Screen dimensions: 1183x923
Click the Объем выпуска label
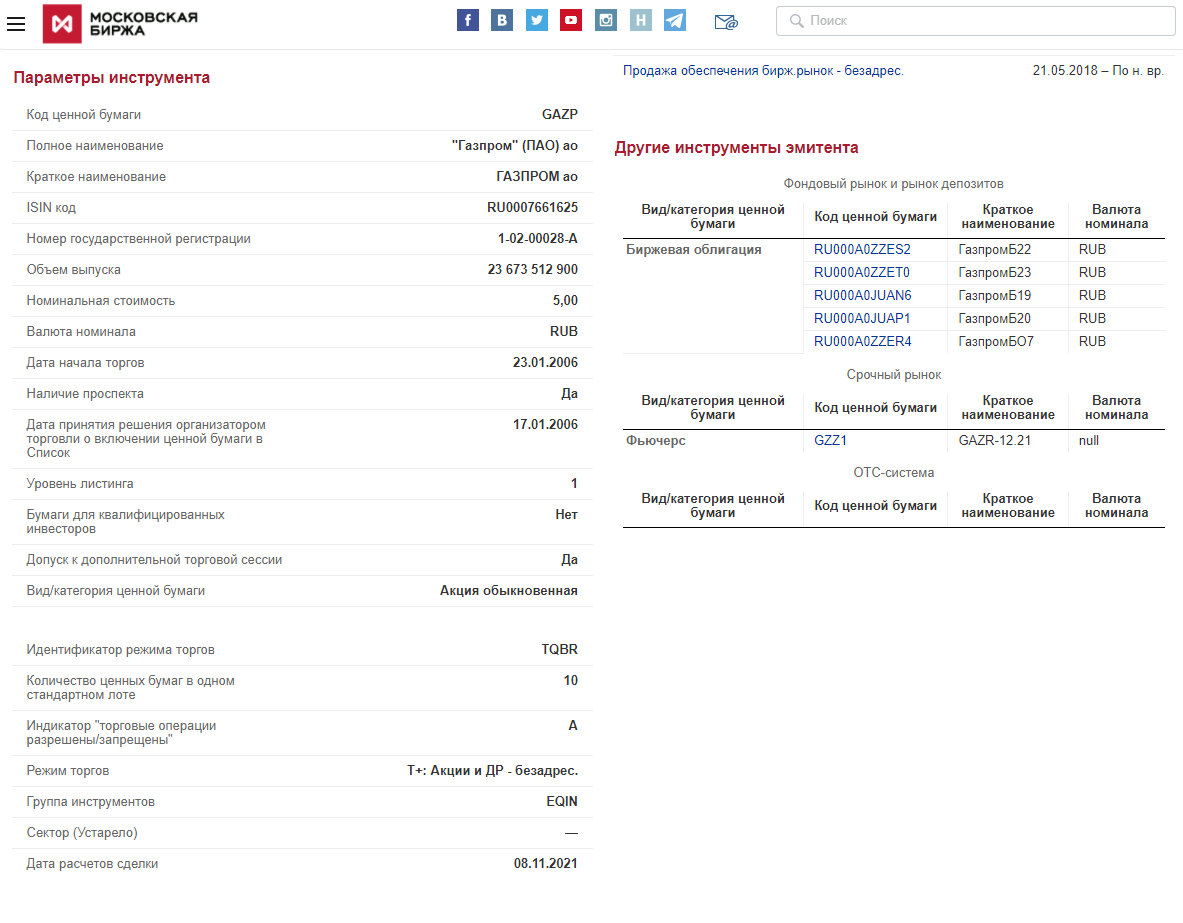tap(73, 269)
